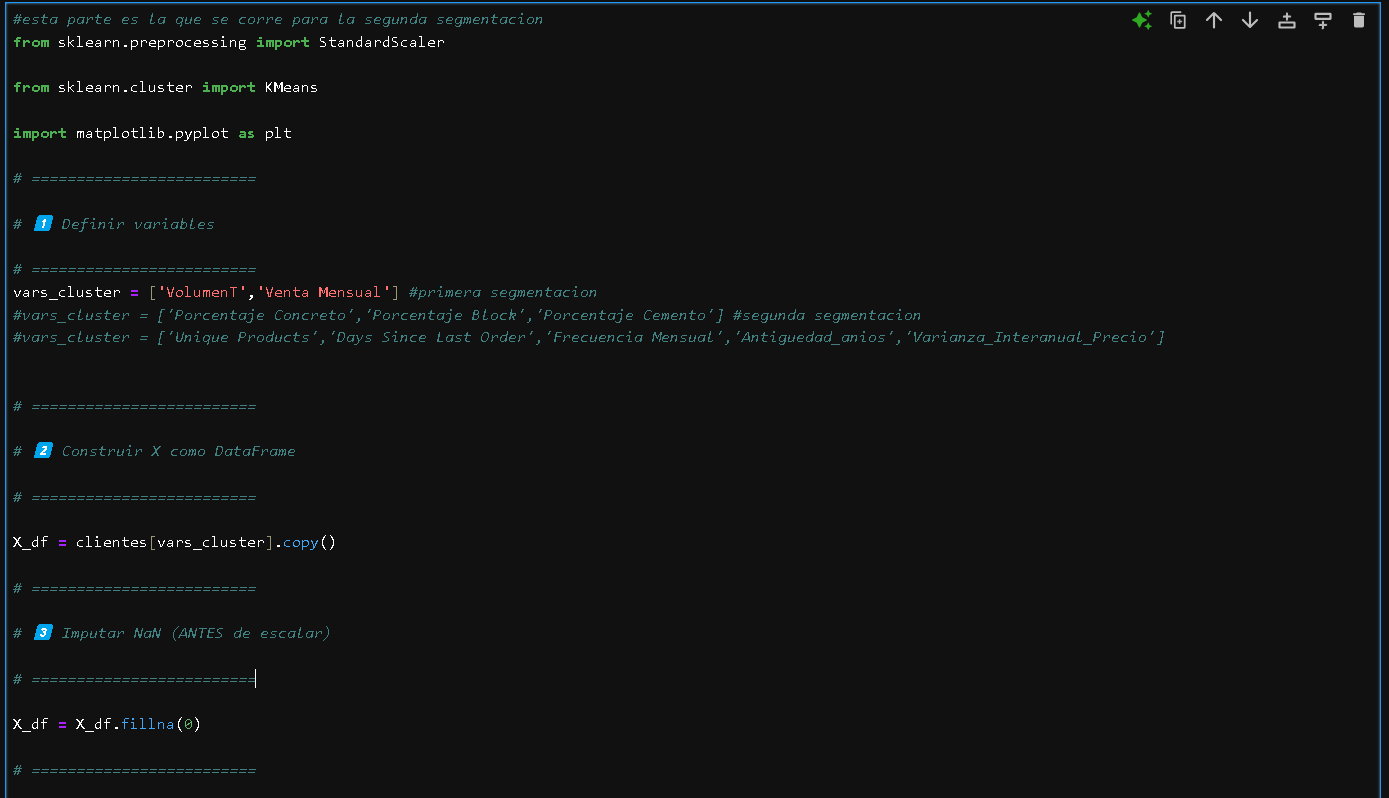
Task: Click the 'Definir variables' comment
Action: click(x=137, y=224)
